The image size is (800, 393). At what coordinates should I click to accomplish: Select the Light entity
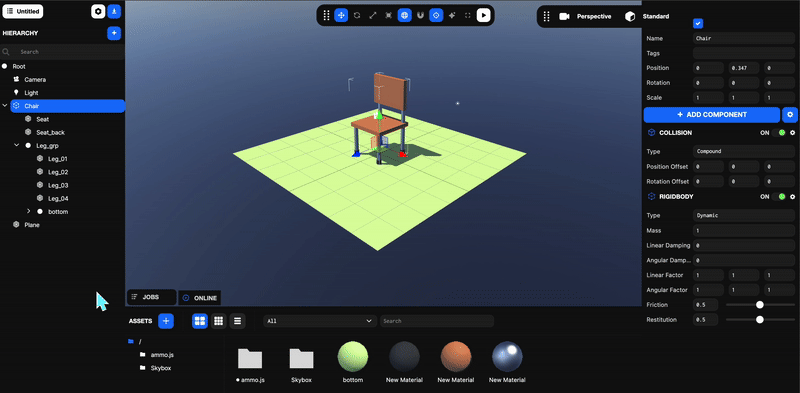(31, 93)
